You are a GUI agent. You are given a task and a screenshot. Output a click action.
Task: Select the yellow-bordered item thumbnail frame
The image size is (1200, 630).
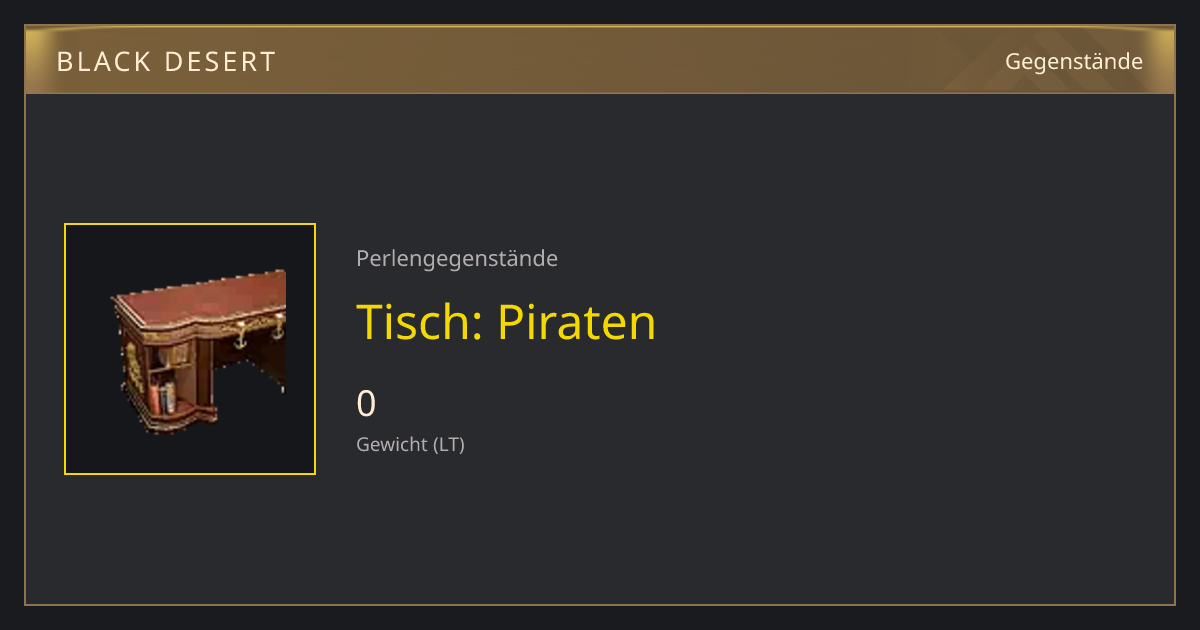pyautogui.click(x=190, y=349)
